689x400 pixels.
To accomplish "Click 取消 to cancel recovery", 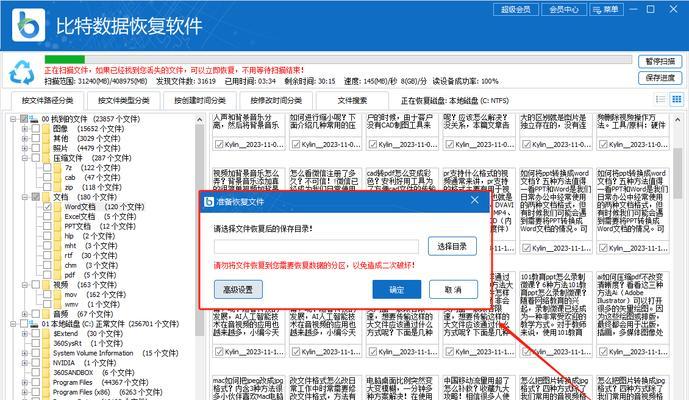I will (x=453, y=290).
